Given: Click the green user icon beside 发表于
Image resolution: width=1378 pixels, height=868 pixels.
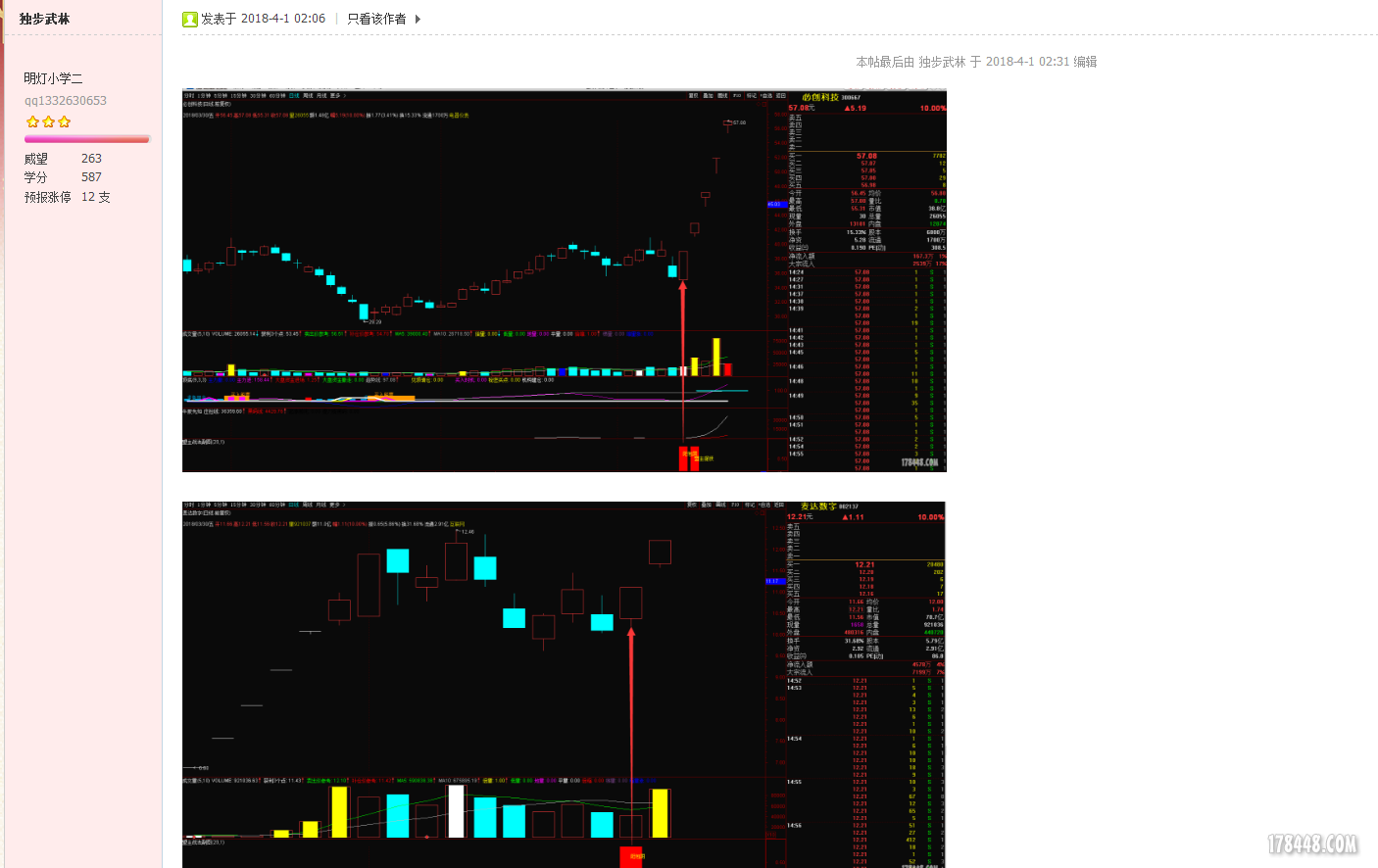Looking at the screenshot, I should pyautogui.click(x=190, y=20).
